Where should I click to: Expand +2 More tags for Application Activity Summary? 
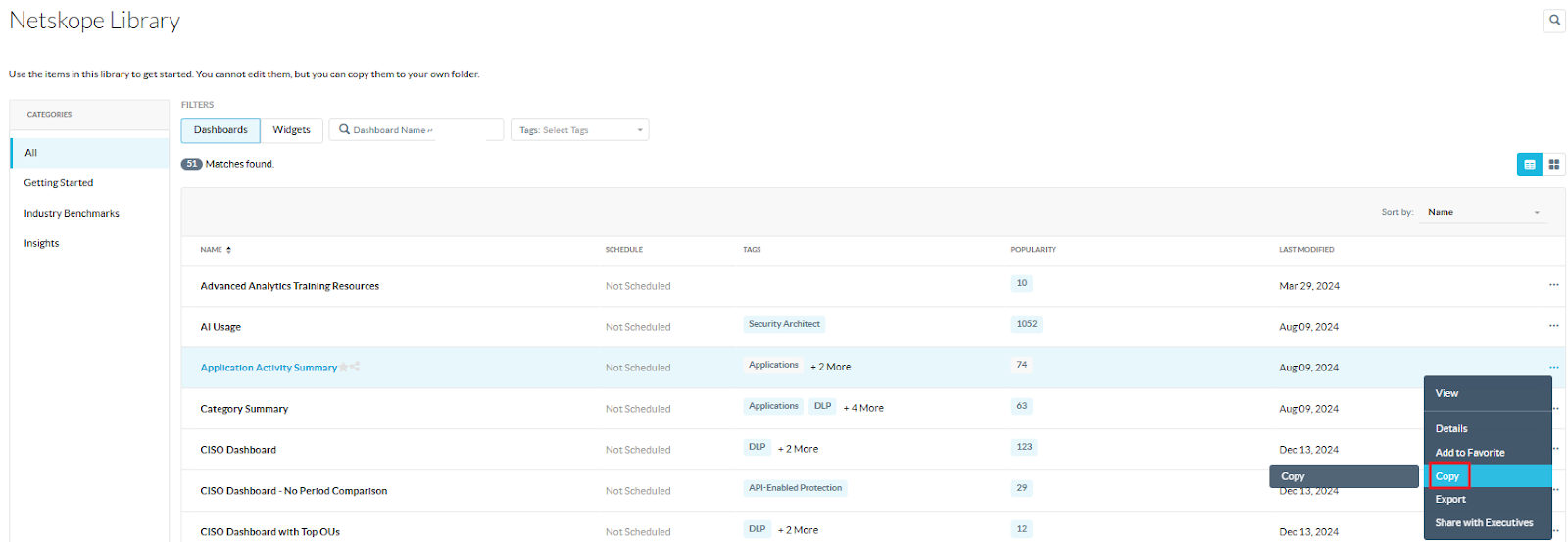point(830,367)
